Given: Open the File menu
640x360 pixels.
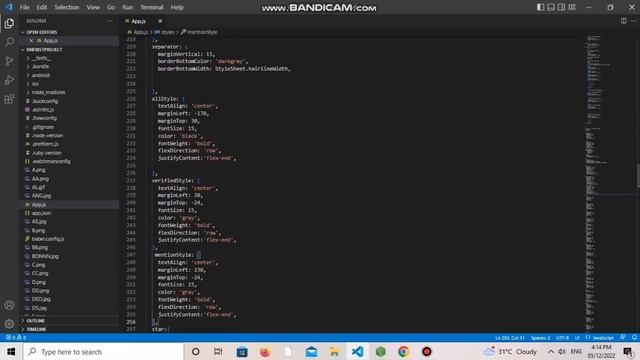Looking at the screenshot, I should [24, 7].
